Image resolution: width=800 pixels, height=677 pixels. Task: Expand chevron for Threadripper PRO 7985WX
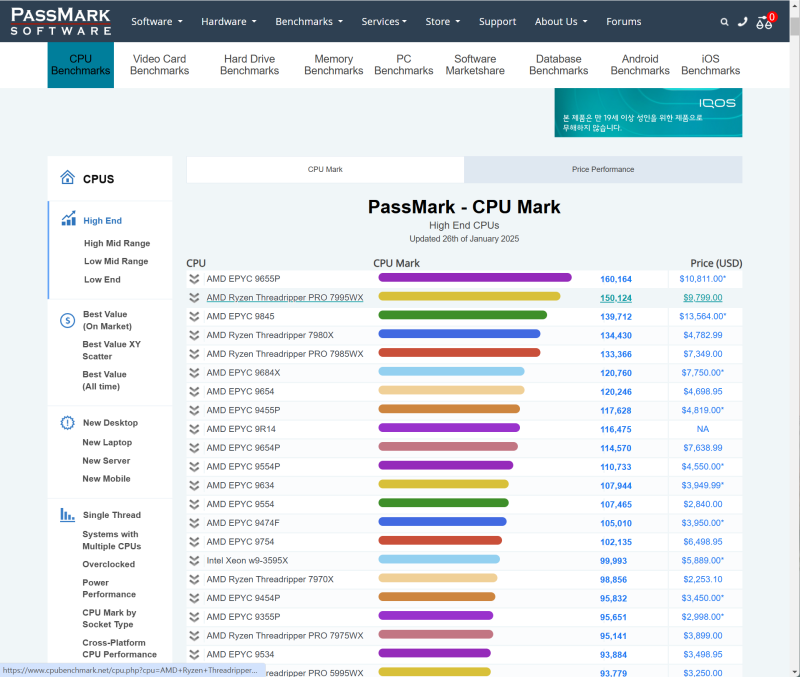(194, 354)
